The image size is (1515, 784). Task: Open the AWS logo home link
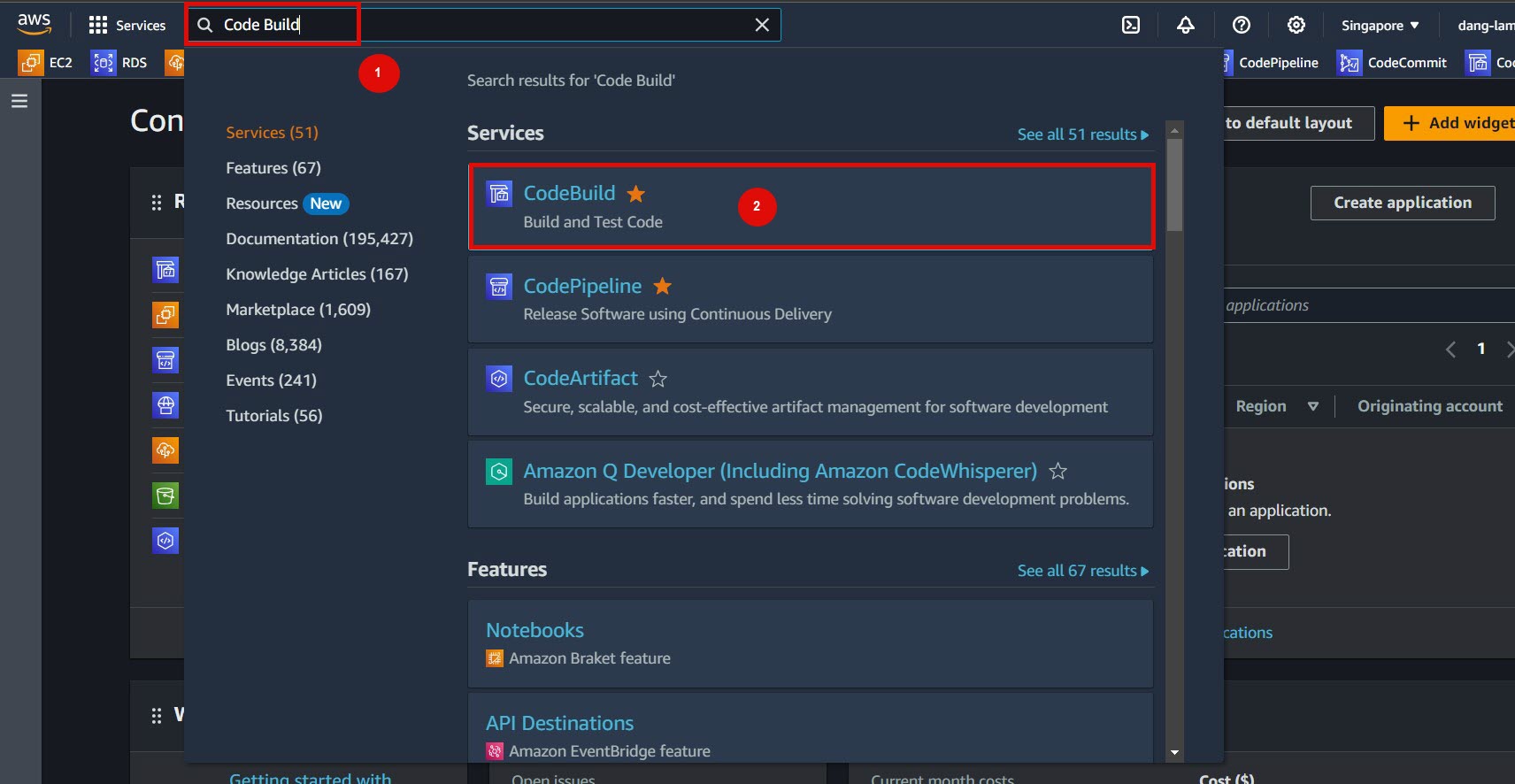click(34, 24)
